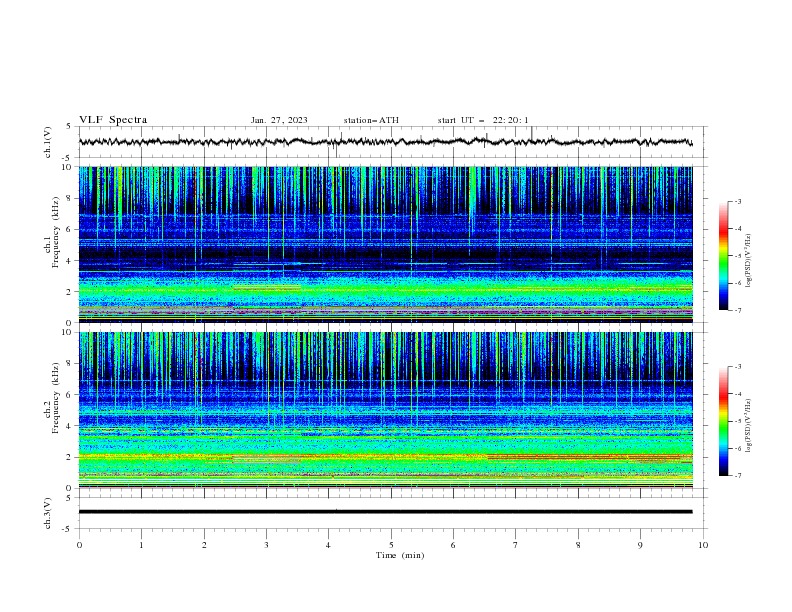Viewport: 792px width, 612px height.
Task: Click the '4' kHz tick on ch.2 axis
Action: click(71, 426)
